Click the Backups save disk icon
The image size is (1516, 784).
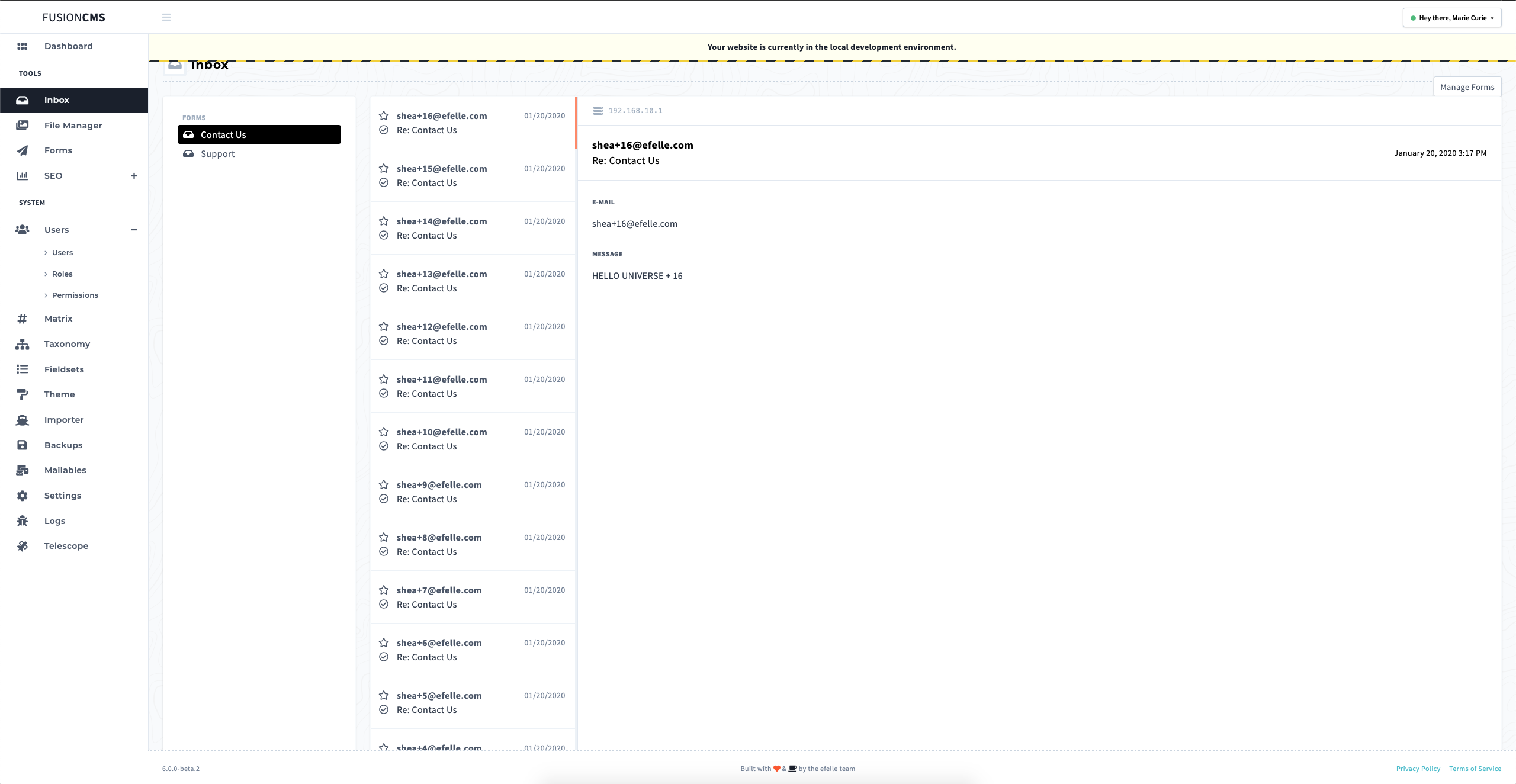23,445
